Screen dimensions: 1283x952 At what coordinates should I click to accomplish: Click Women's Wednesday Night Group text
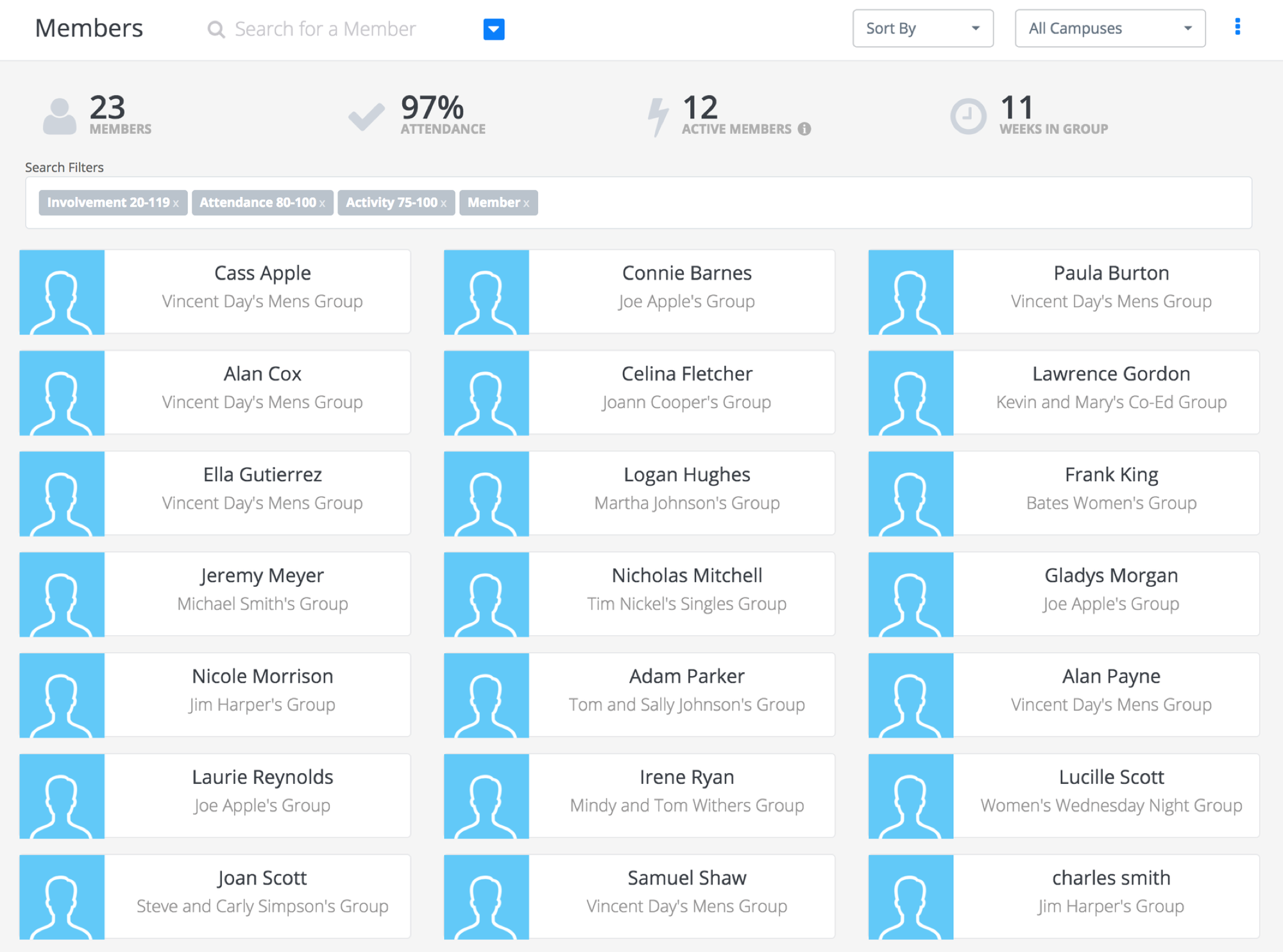click(x=1111, y=805)
